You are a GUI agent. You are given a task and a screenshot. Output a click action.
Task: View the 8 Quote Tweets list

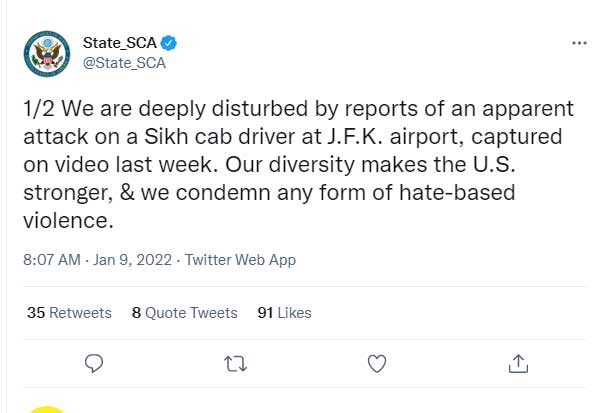click(x=185, y=313)
